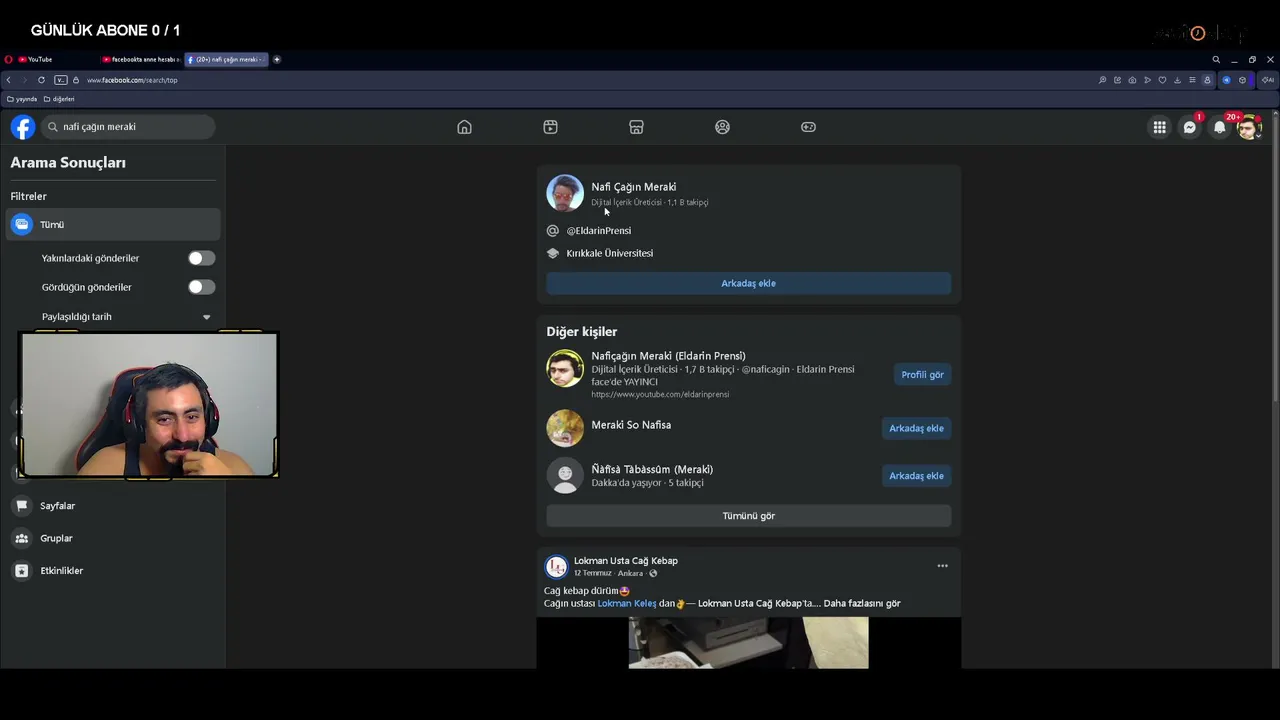Open browser downloads icon
This screenshot has height=720, width=1280.
[x=1177, y=80]
